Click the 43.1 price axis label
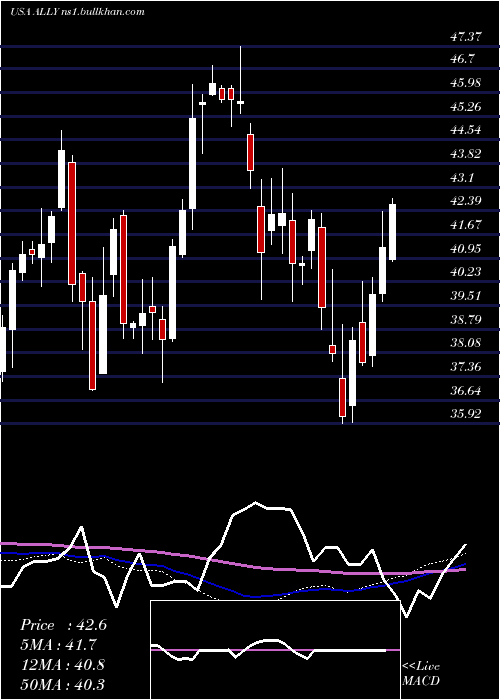Viewport: 500px width, 700px height. (x=462, y=178)
